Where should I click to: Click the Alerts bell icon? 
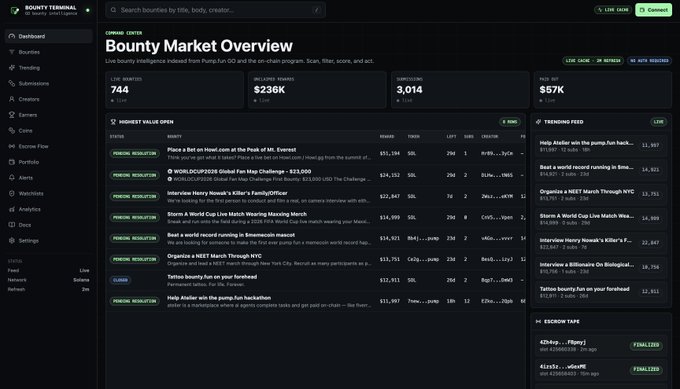point(12,178)
